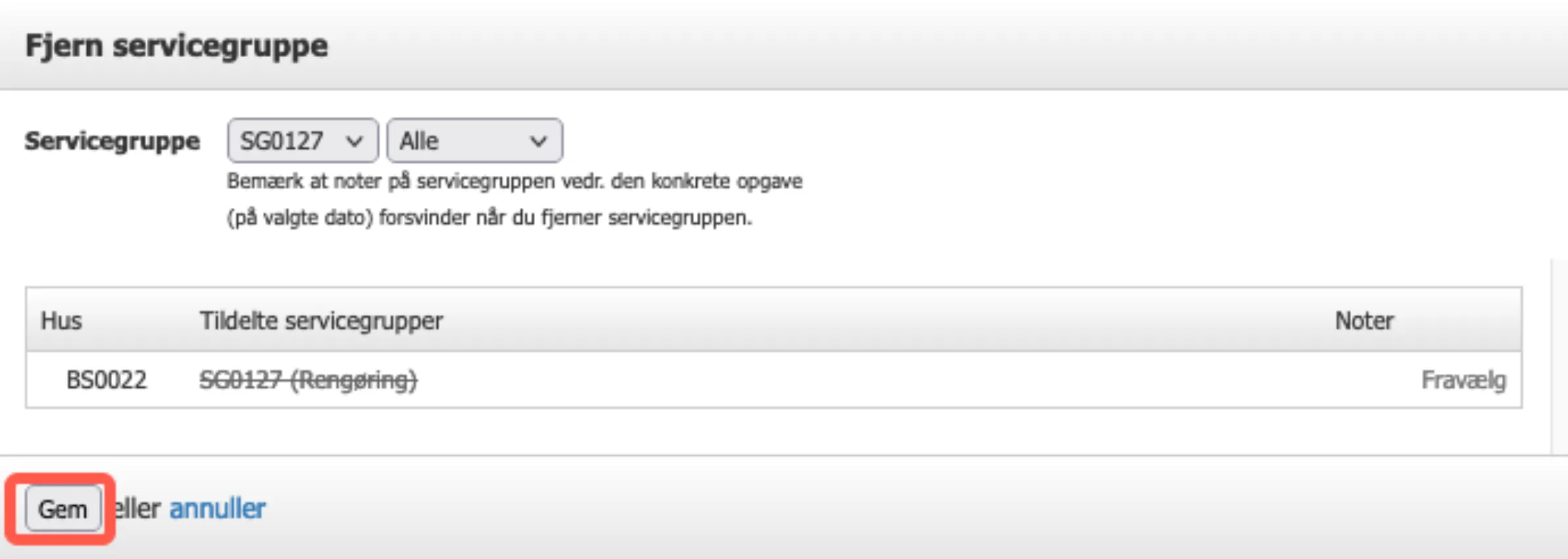
Task: Click the chevron arrow on SG0127 selector
Action: click(x=355, y=141)
